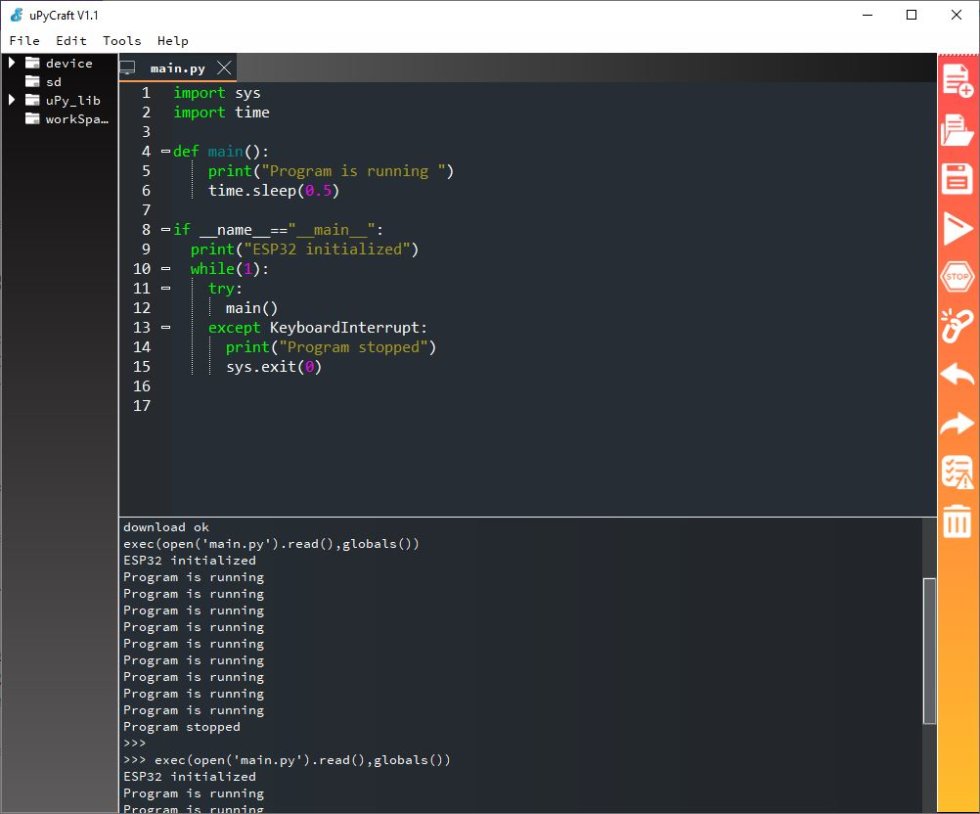Image resolution: width=980 pixels, height=814 pixels.
Task: Close the uPyCraft window
Action: point(956,15)
